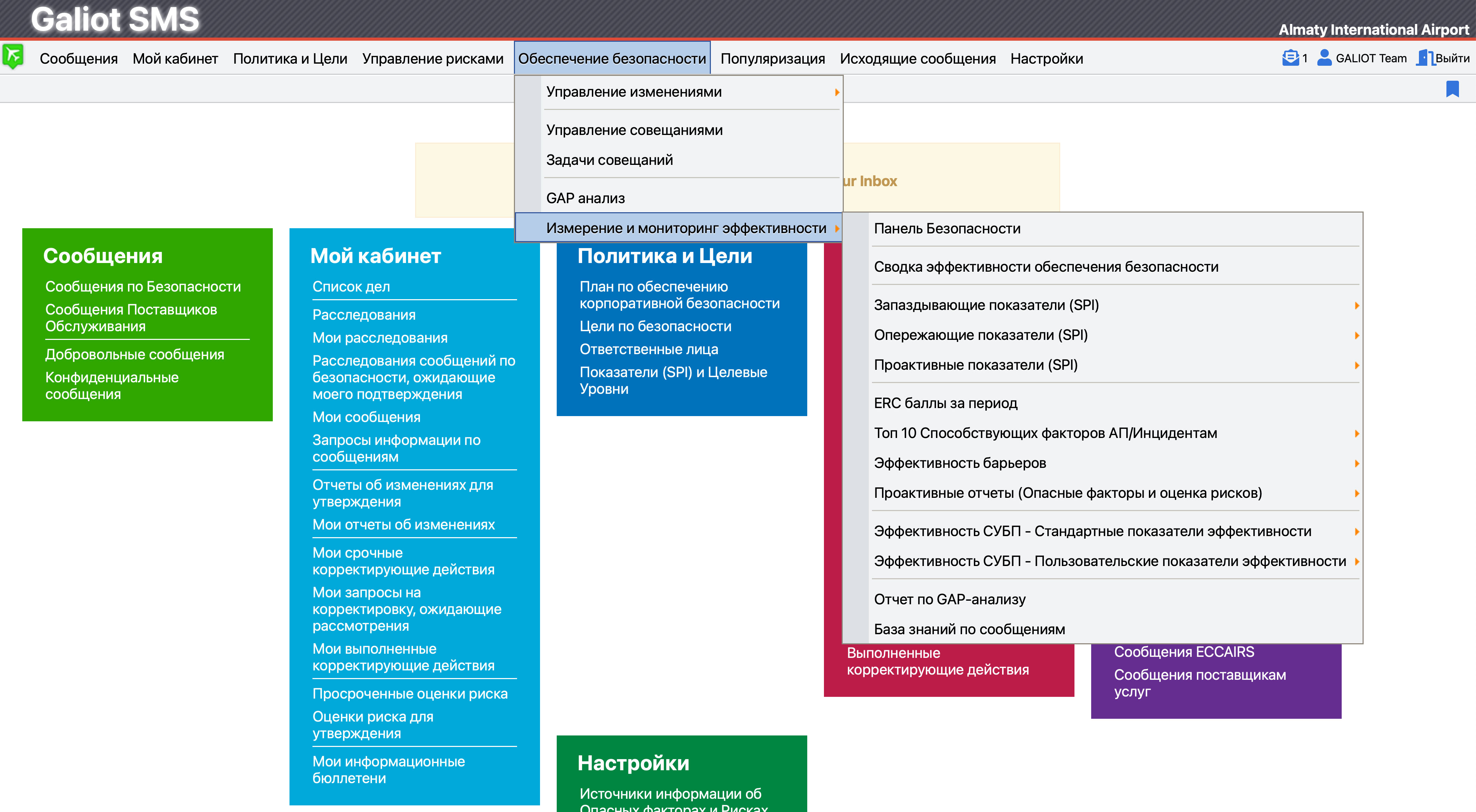Image resolution: width=1476 pixels, height=812 pixels.
Task: Expand Пользовательские показатели эффективности submenu arrow
Action: click(x=1356, y=561)
